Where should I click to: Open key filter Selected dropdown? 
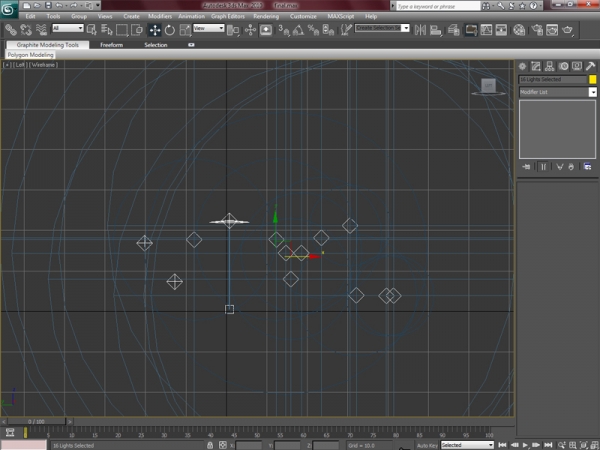467,445
